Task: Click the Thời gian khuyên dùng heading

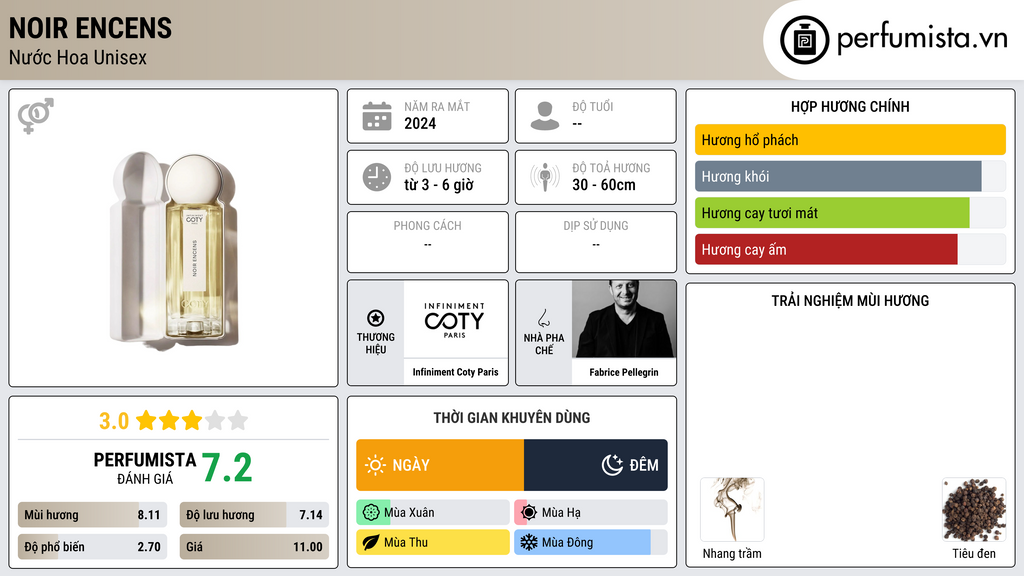Action: pos(512,418)
